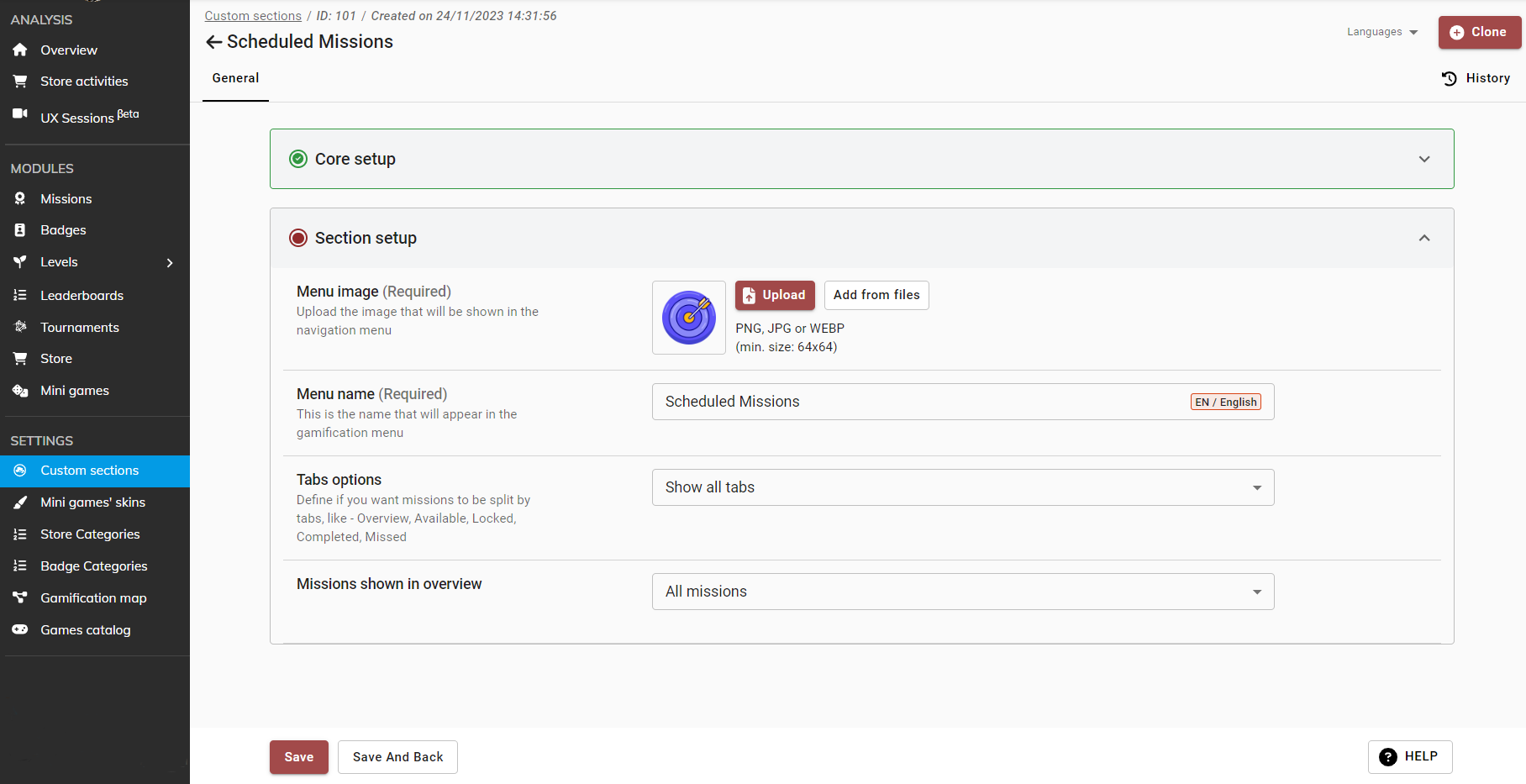Open the Tabs options dropdown
Image resolution: width=1526 pixels, height=784 pixels.
[962, 487]
